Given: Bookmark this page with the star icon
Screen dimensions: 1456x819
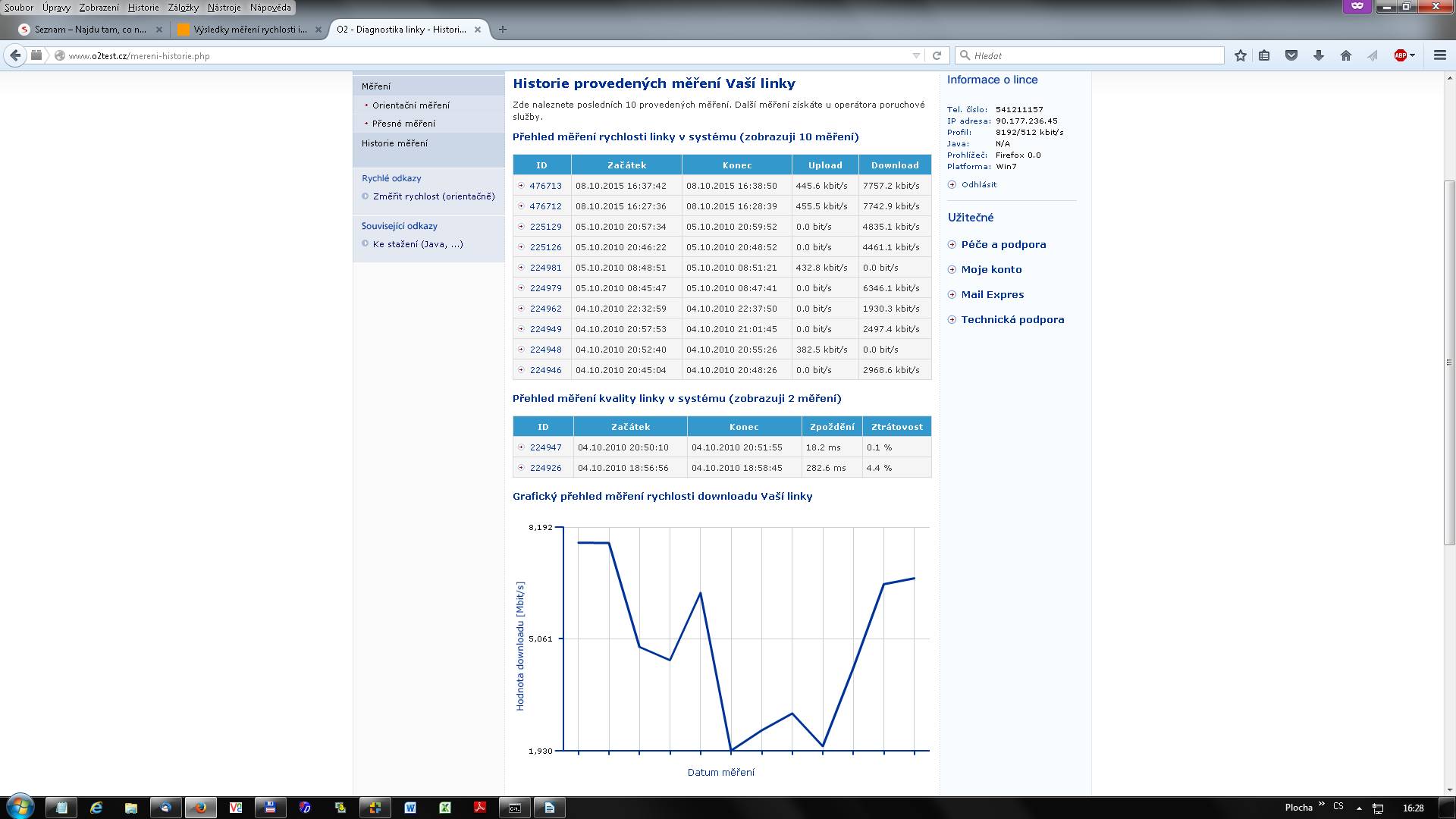Looking at the screenshot, I should click(x=1240, y=55).
